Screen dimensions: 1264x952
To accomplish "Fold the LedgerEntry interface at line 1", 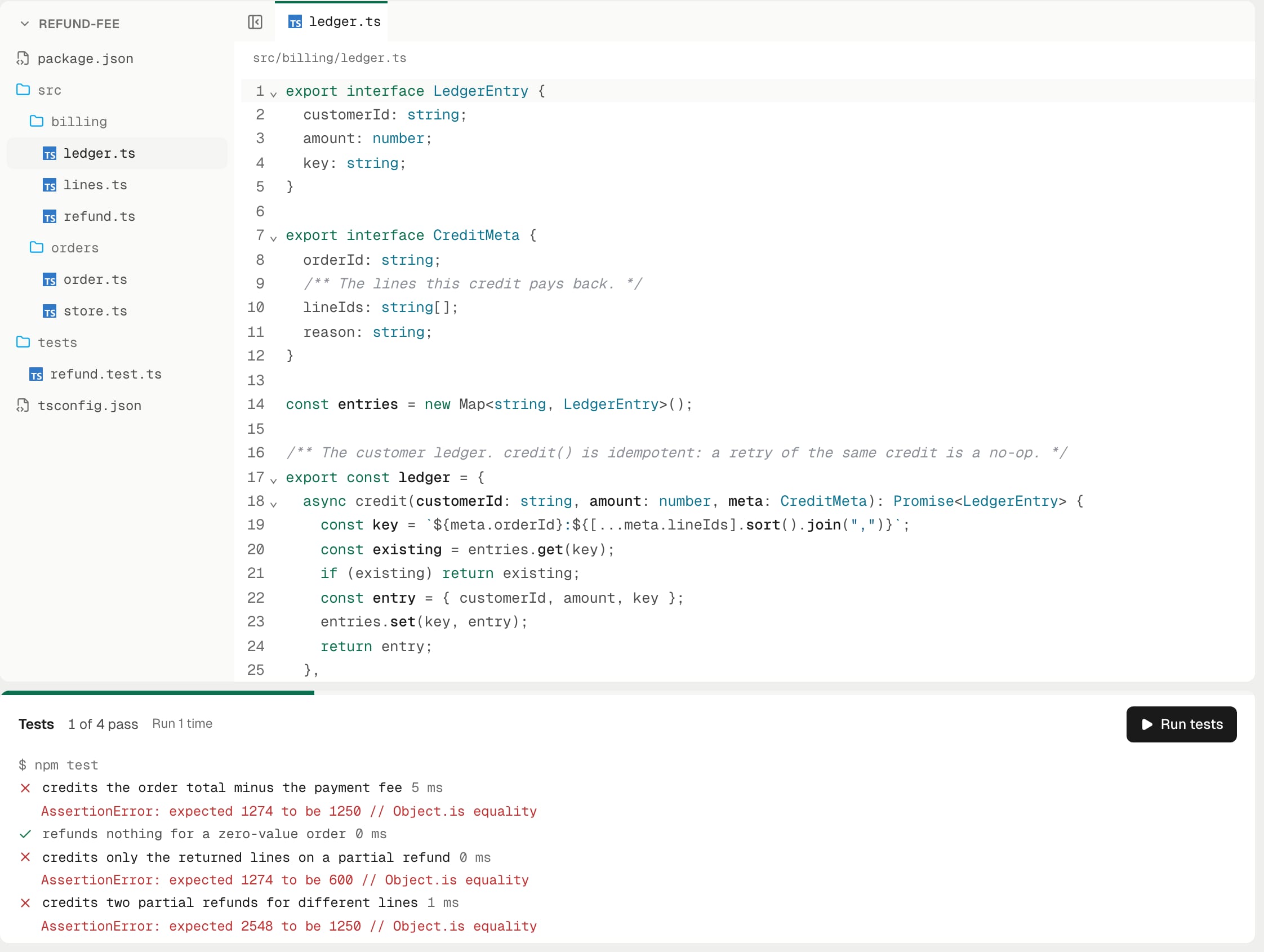I will 274,93.
